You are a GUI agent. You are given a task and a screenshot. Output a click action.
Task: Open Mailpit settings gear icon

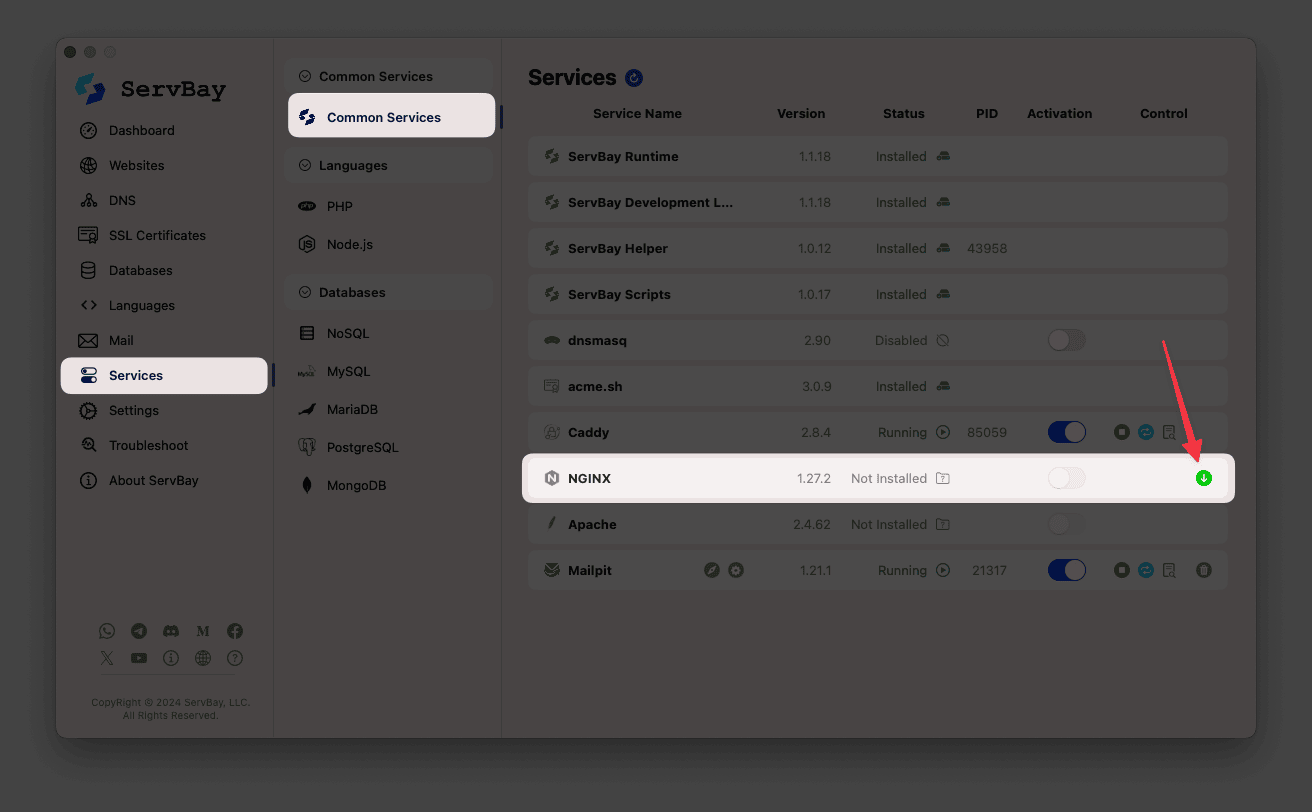(736, 570)
